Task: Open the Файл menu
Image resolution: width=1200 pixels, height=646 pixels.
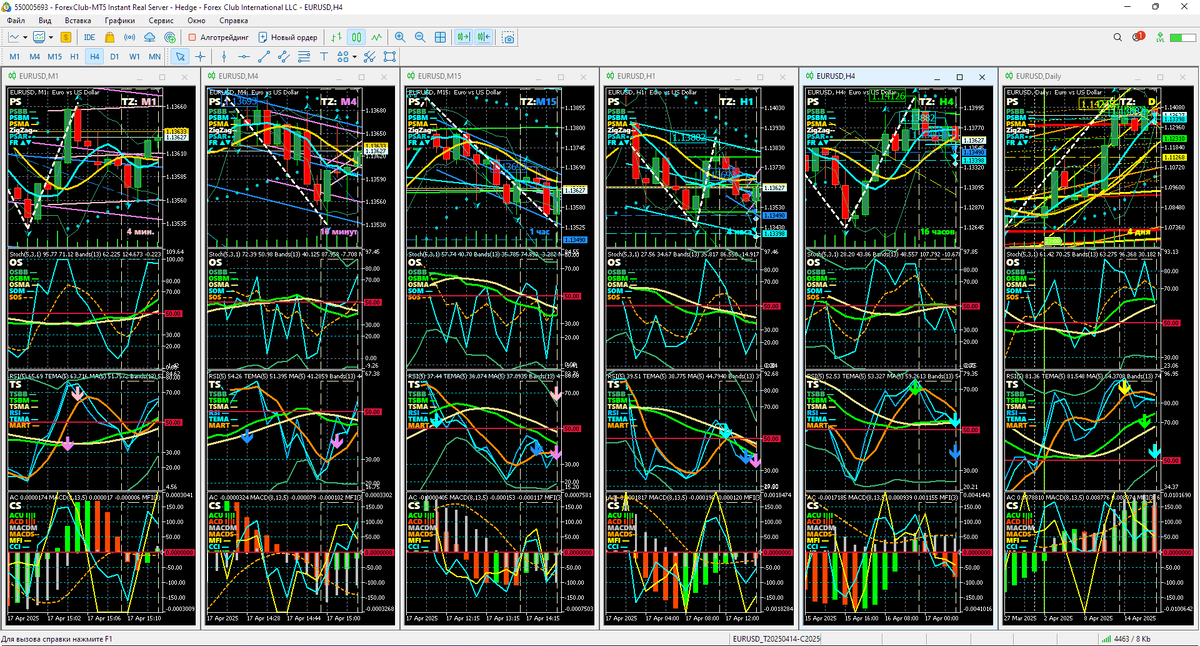Action: [x=17, y=20]
